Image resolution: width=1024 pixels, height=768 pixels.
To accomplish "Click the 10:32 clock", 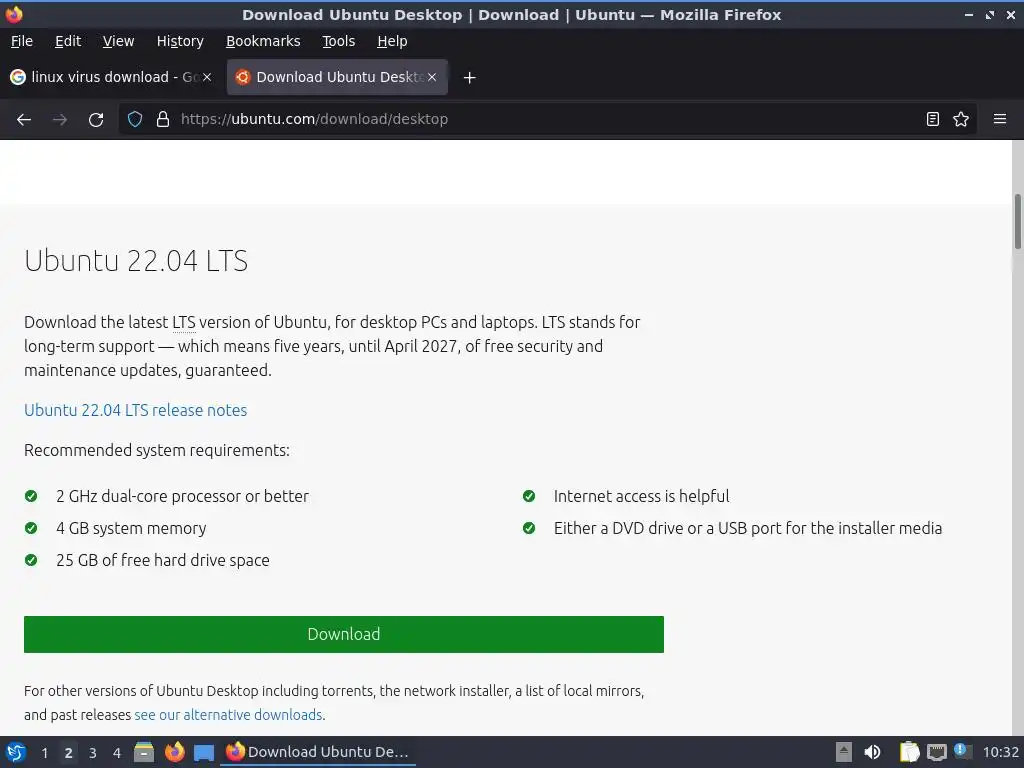I will (x=1000, y=752).
